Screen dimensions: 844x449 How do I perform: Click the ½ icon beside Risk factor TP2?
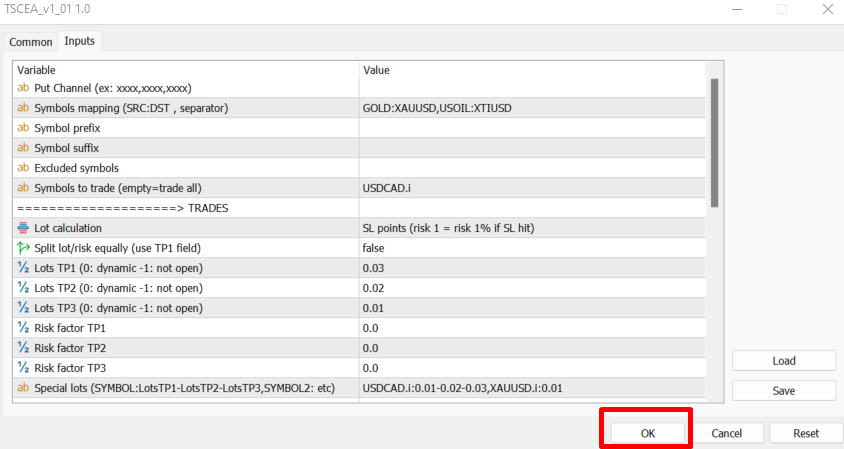pyautogui.click(x=24, y=348)
